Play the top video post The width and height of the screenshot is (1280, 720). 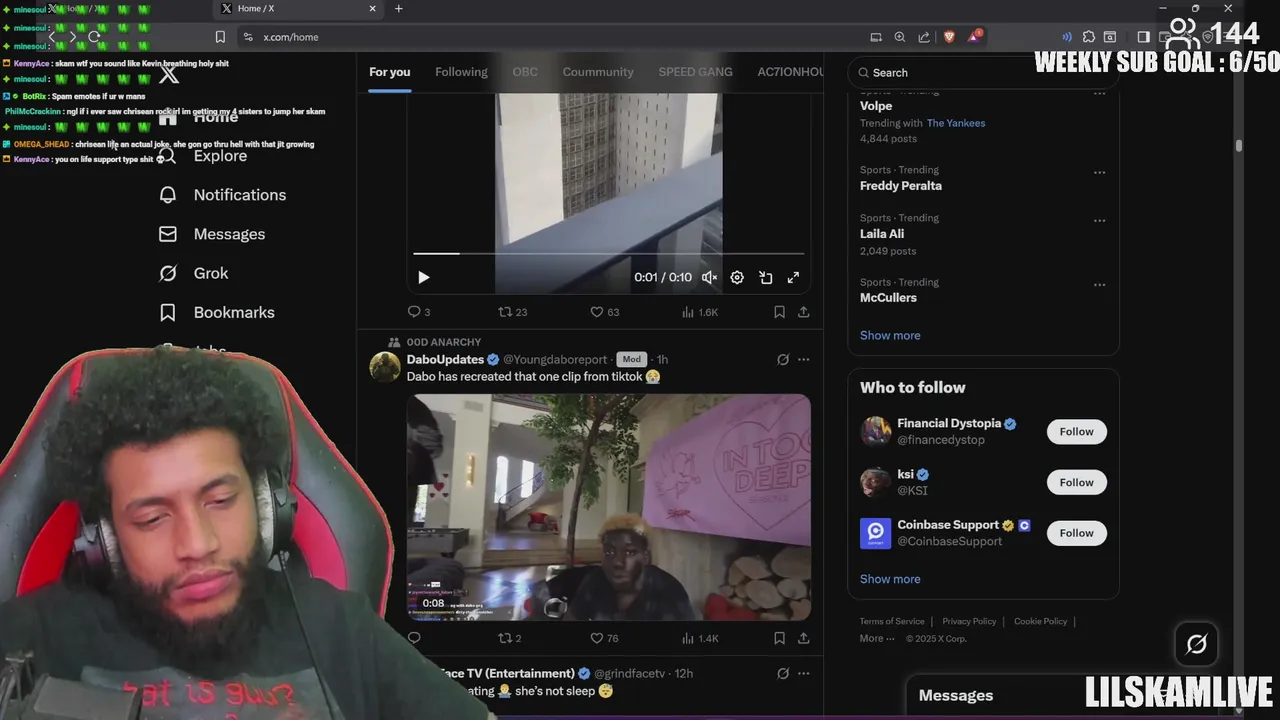click(423, 278)
